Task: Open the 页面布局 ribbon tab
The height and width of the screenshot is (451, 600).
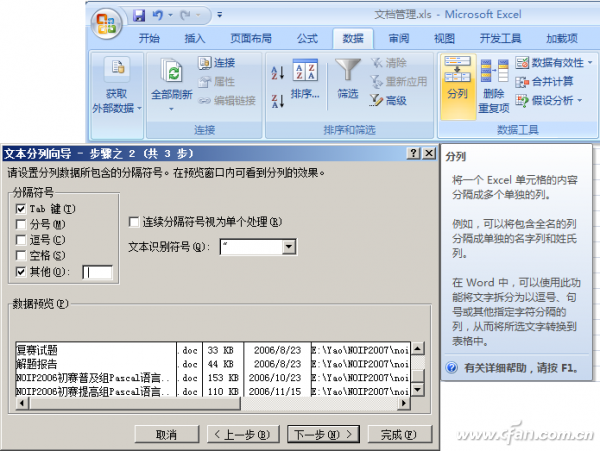Action: 251,38
